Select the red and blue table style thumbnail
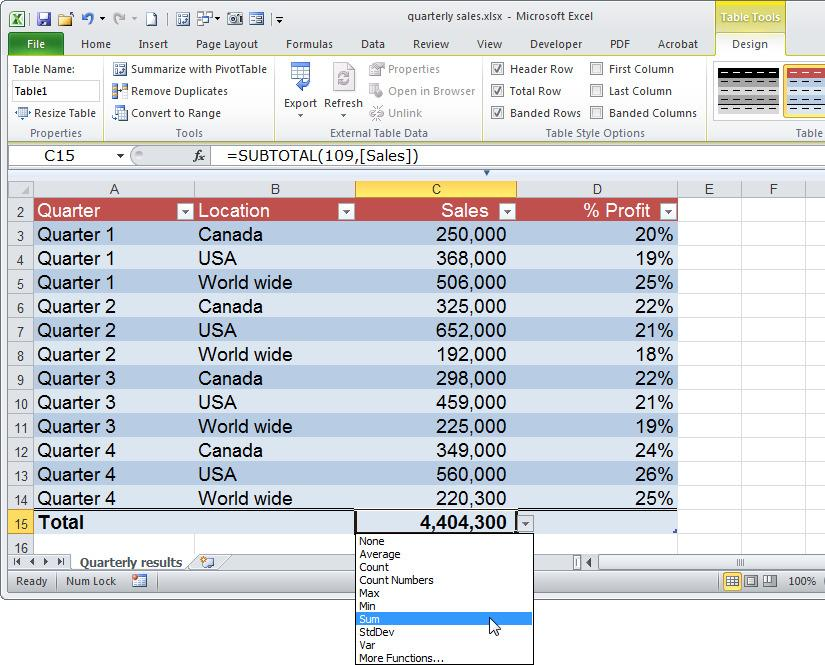 point(804,90)
